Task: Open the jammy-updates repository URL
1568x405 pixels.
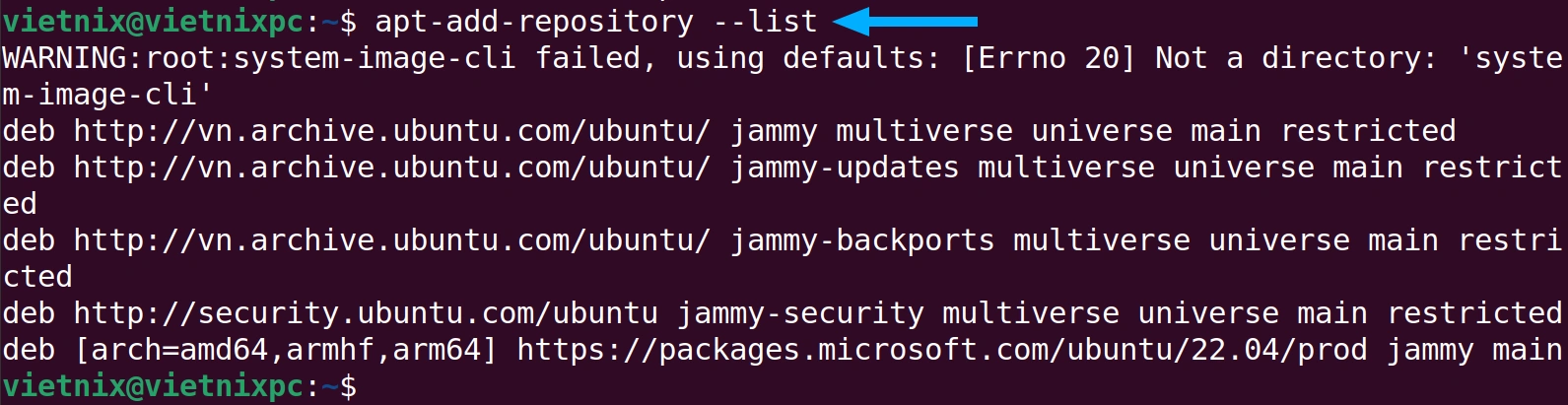Action: coord(392,168)
